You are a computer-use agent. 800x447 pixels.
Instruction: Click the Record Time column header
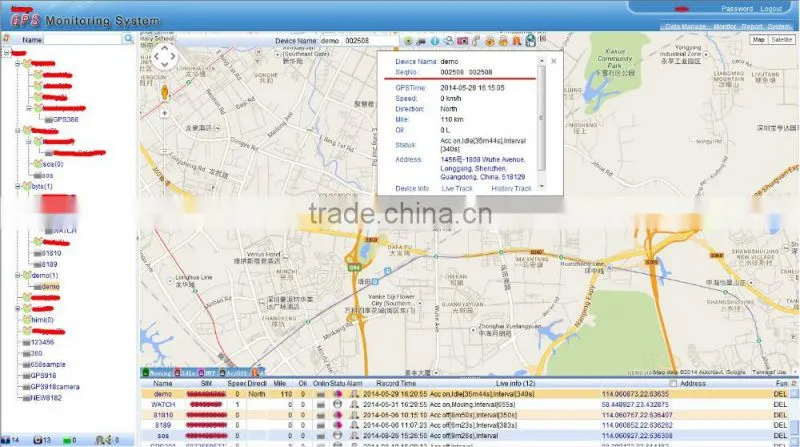point(396,383)
